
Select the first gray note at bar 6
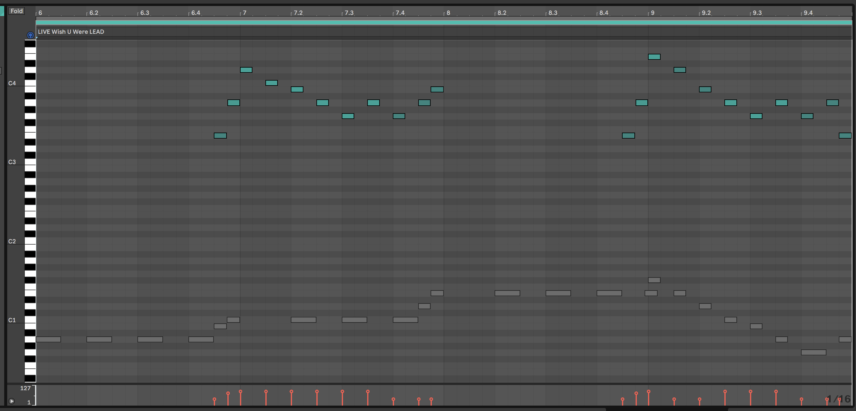point(48,339)
